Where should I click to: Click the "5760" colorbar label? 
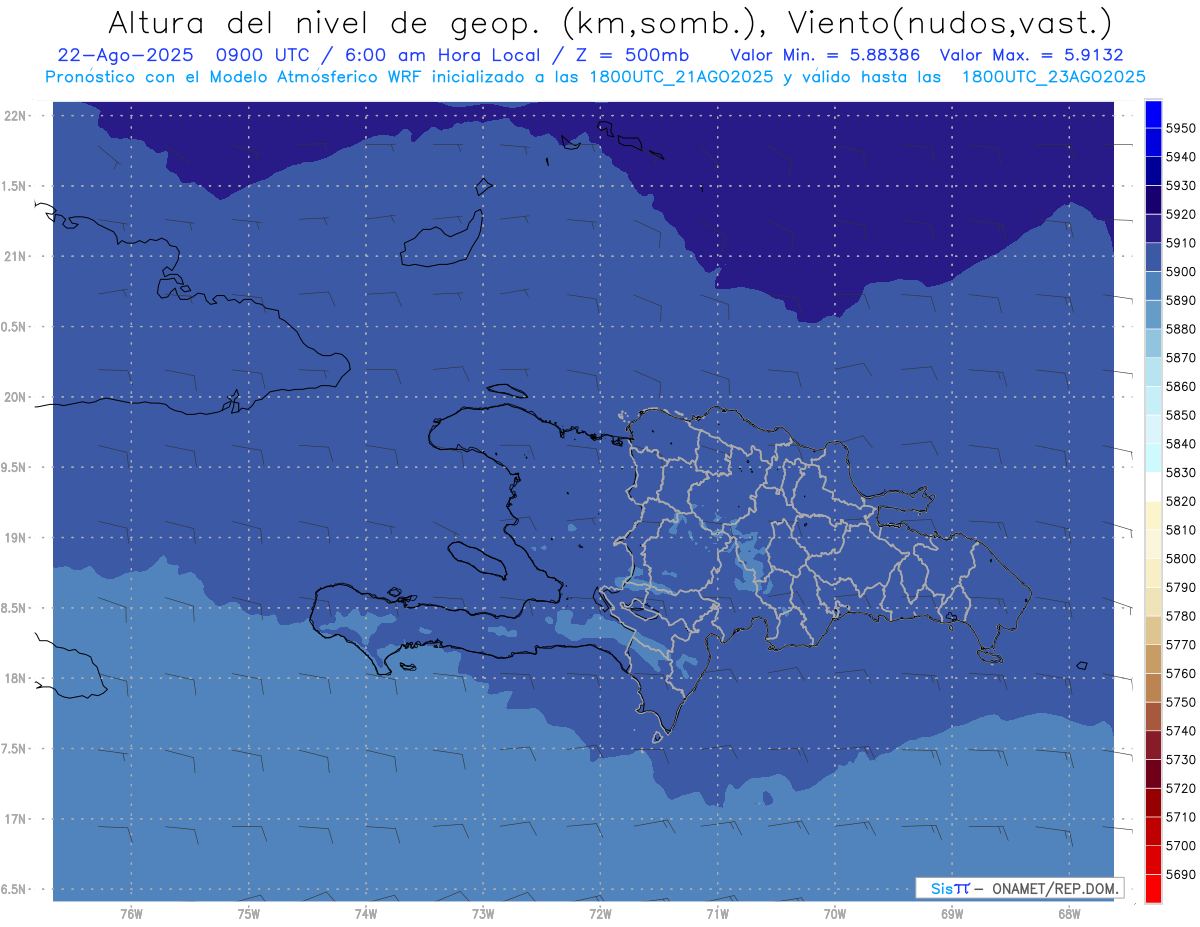tap(1180, 674)
